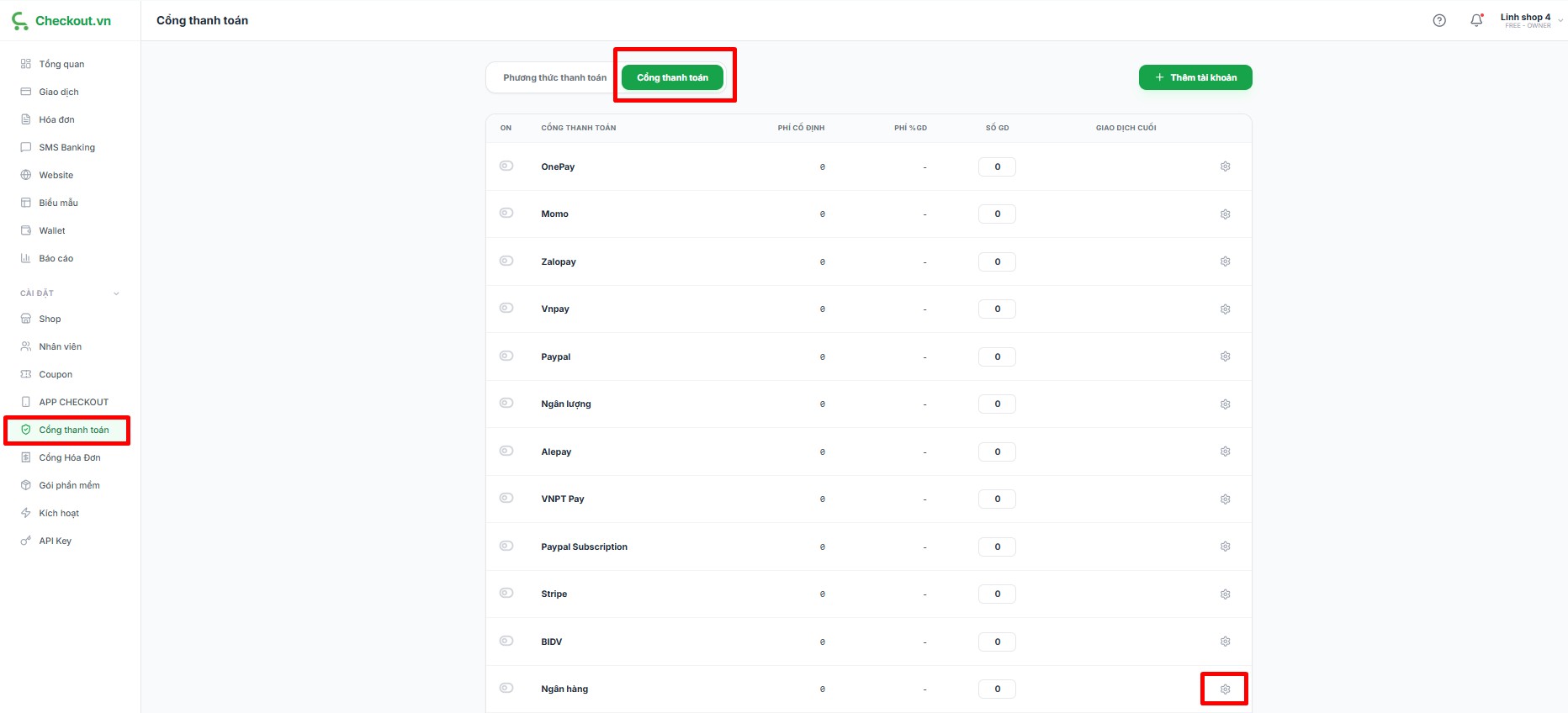Enable the Zalopay gateway switch
This screenshot has width=1568, height=713.
pyautogui.click(x=506, y=261)
